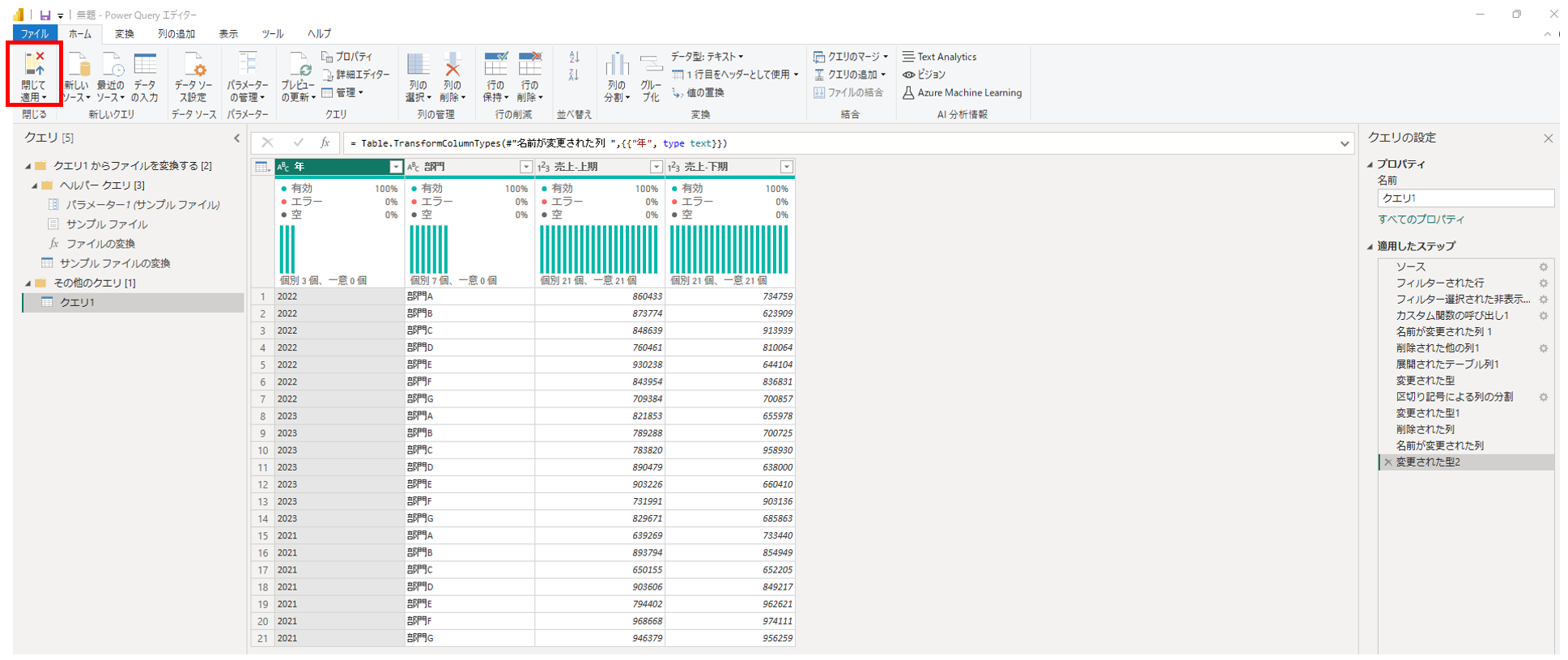This screenshot has width=1568, height=660.
Task: Click 行の保持 (Keep Rows) icon
Action: coord(495,64)
